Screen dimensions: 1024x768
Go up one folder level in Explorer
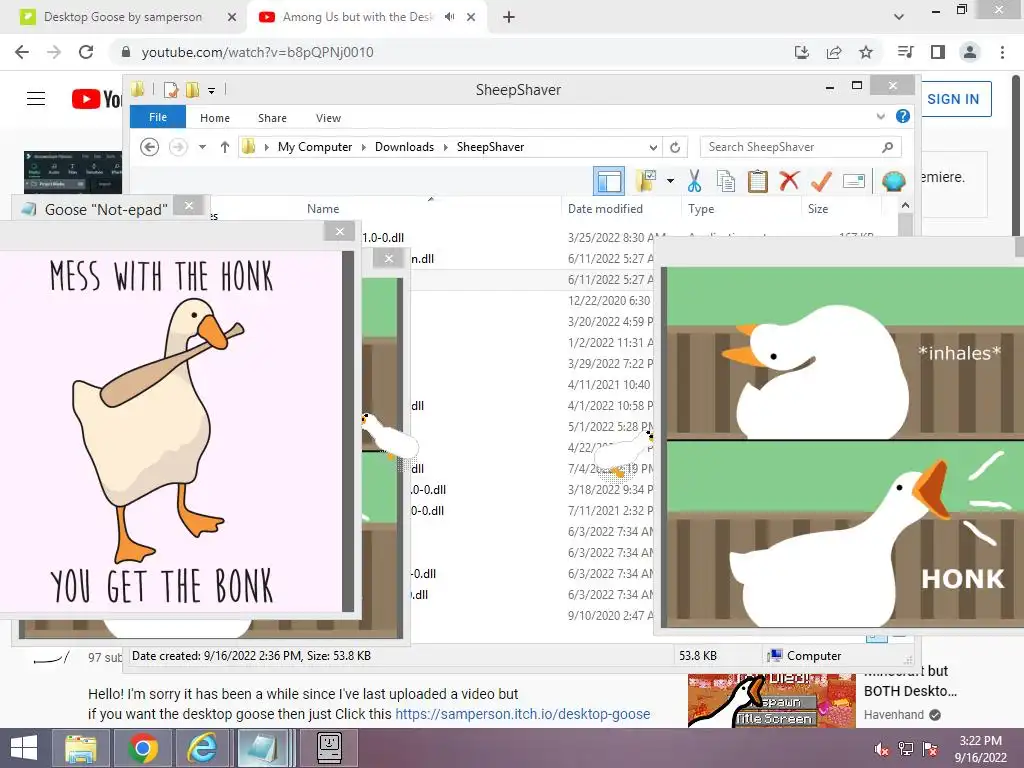pyautogui.click(x=225, y=147)
